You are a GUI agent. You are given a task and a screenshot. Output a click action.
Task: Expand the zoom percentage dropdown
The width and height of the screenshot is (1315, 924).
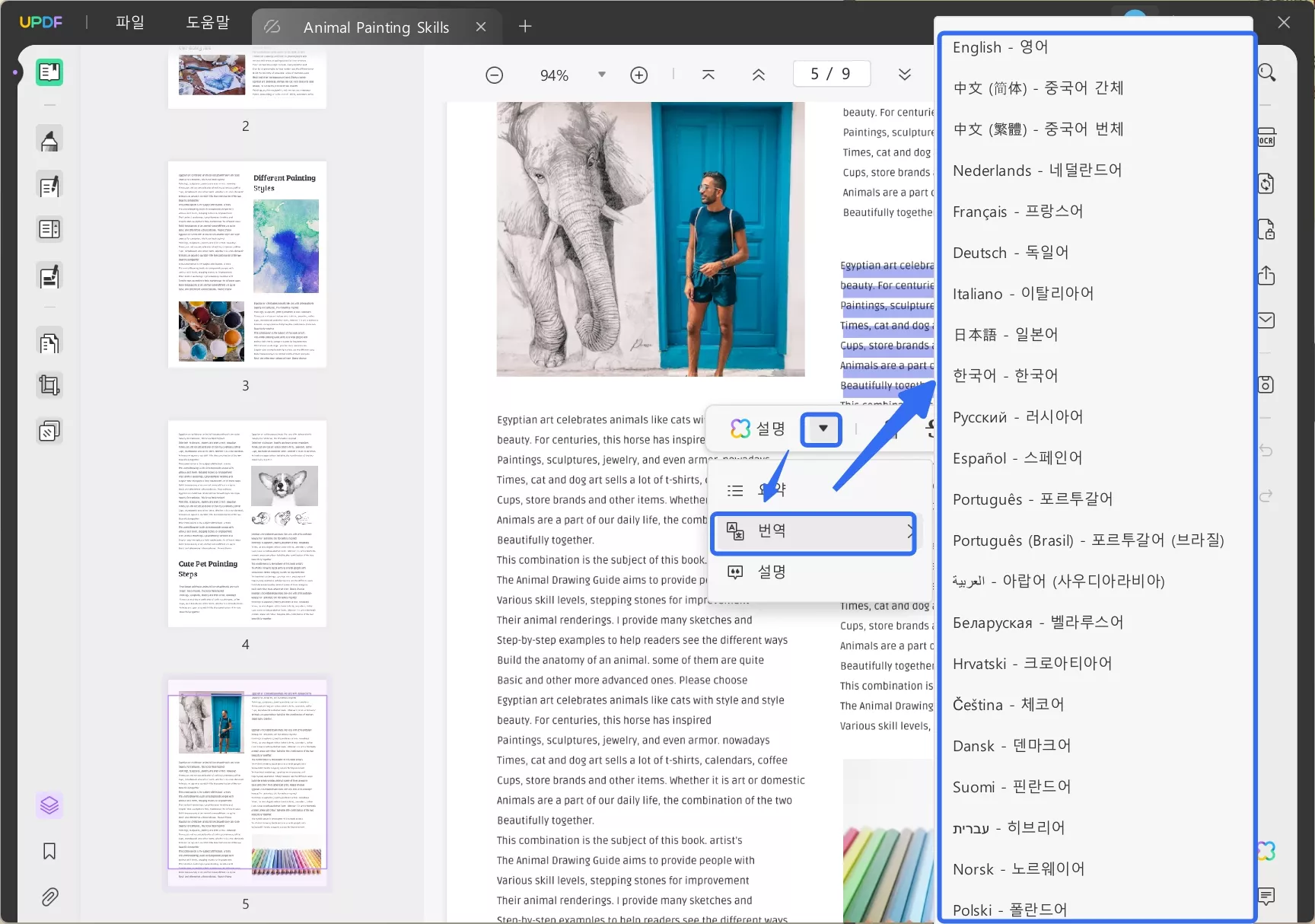(x=602, y=75)
